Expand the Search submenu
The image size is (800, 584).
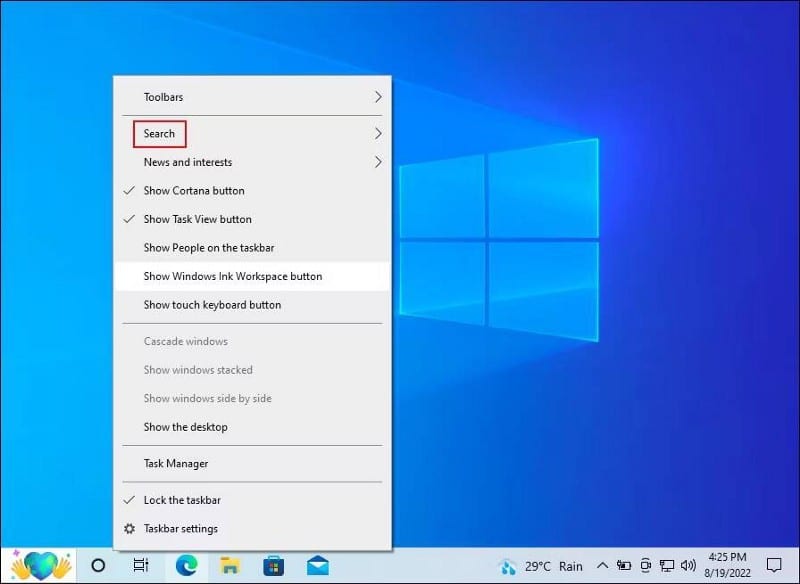(158, 133)
